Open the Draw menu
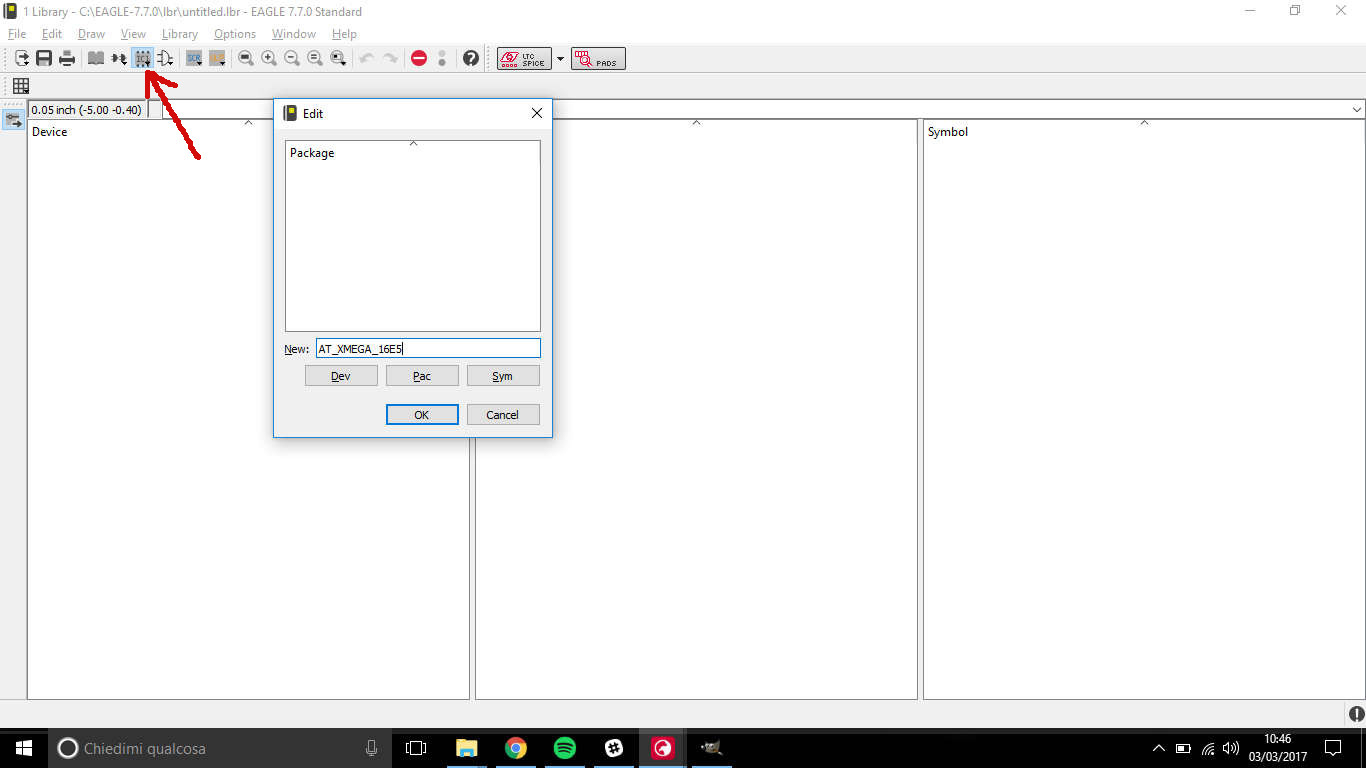Screen dimensions: 1366x768 (91, 34)
